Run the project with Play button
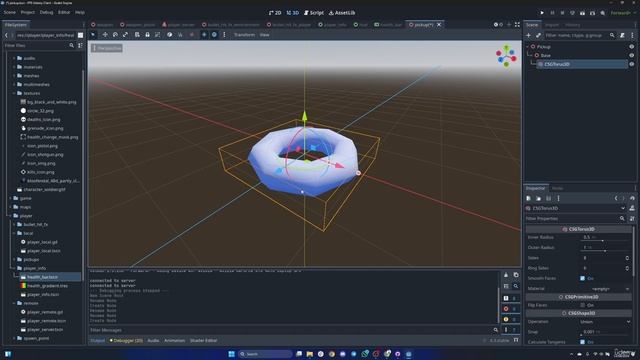The width and height of the screenshot is (640, 360). 542,13
